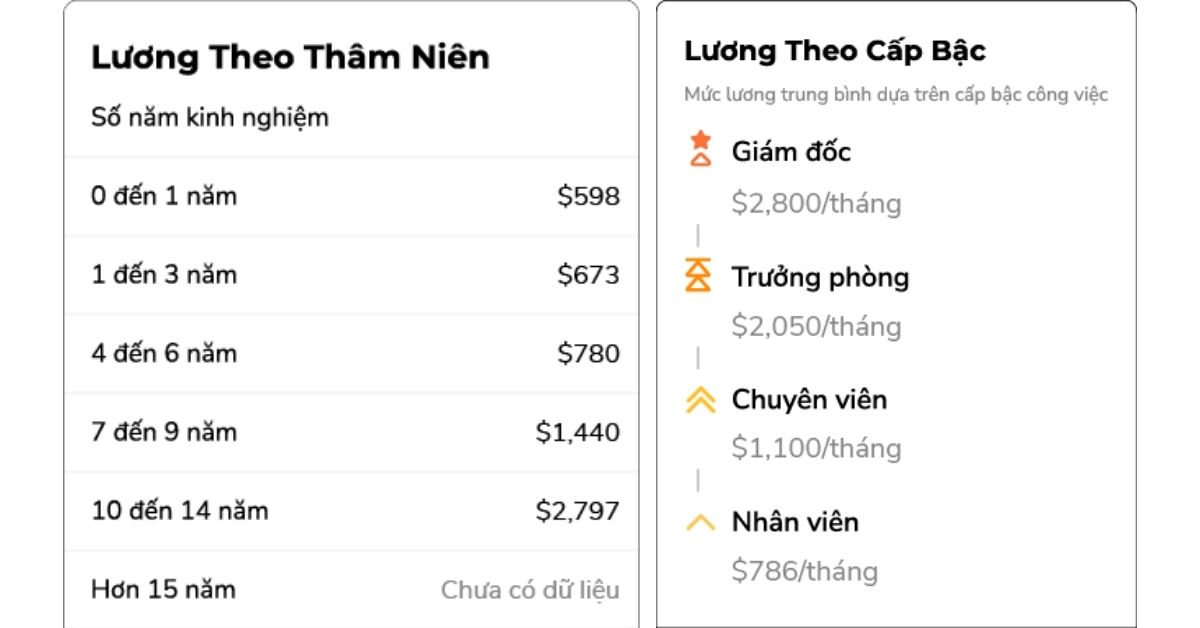Click the $2,050/tháng salary text

tap(816, 327)
